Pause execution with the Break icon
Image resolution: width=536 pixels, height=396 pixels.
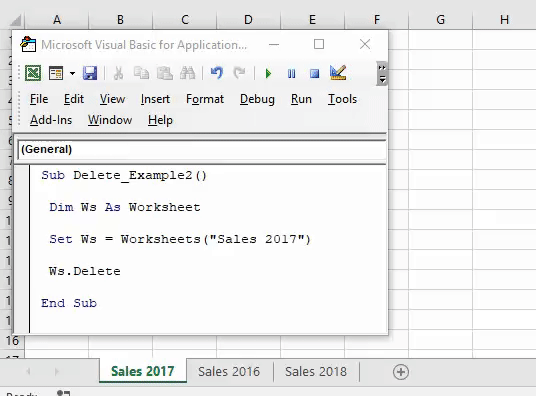[292, 74]
